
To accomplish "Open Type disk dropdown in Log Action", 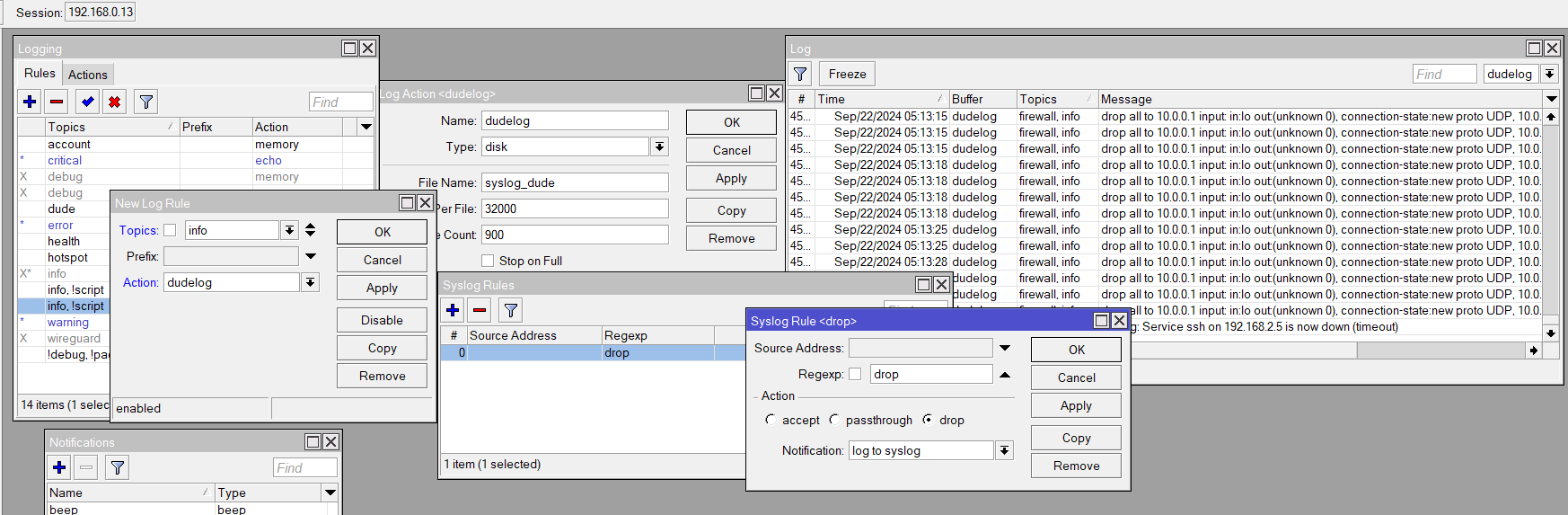I will coord(659,147).
